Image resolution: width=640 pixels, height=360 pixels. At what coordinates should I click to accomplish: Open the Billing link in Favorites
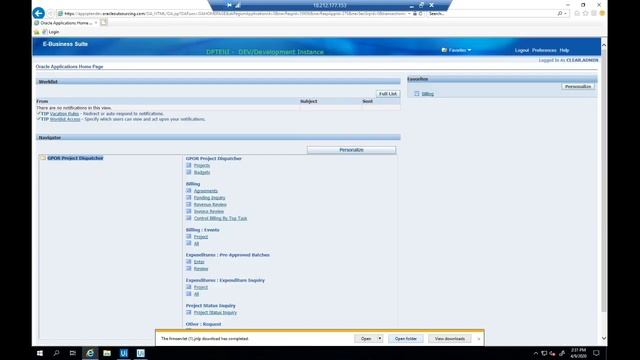pyautogui.click(x=428, y=93)
